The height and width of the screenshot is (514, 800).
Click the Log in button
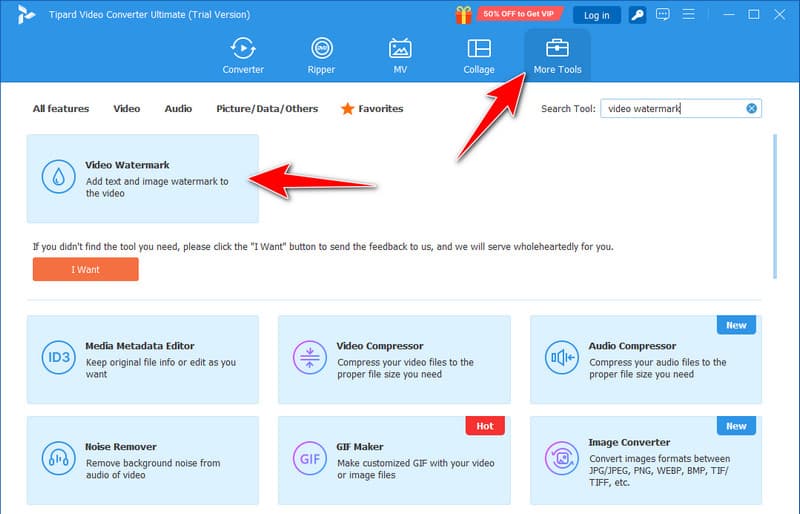pyautogui.click(x=596, y=15)
